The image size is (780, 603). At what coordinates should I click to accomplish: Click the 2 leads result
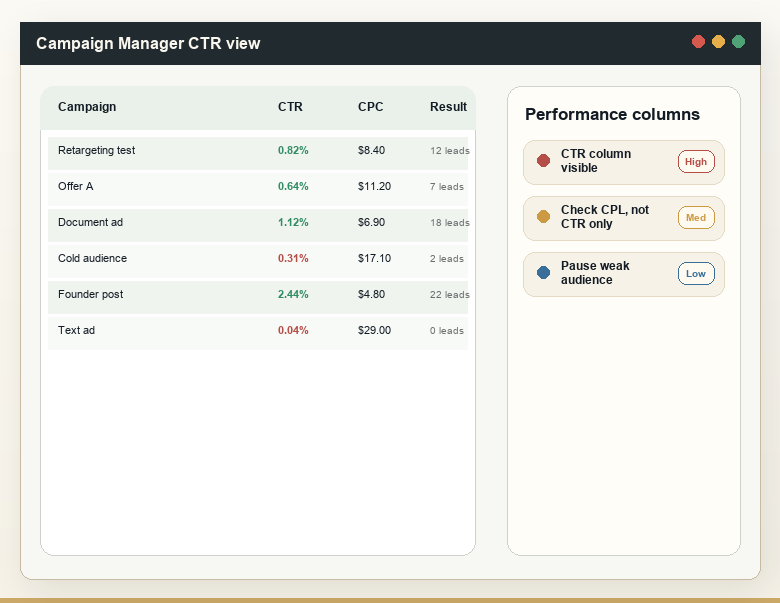pyautogui.click(x=447, y=259)
